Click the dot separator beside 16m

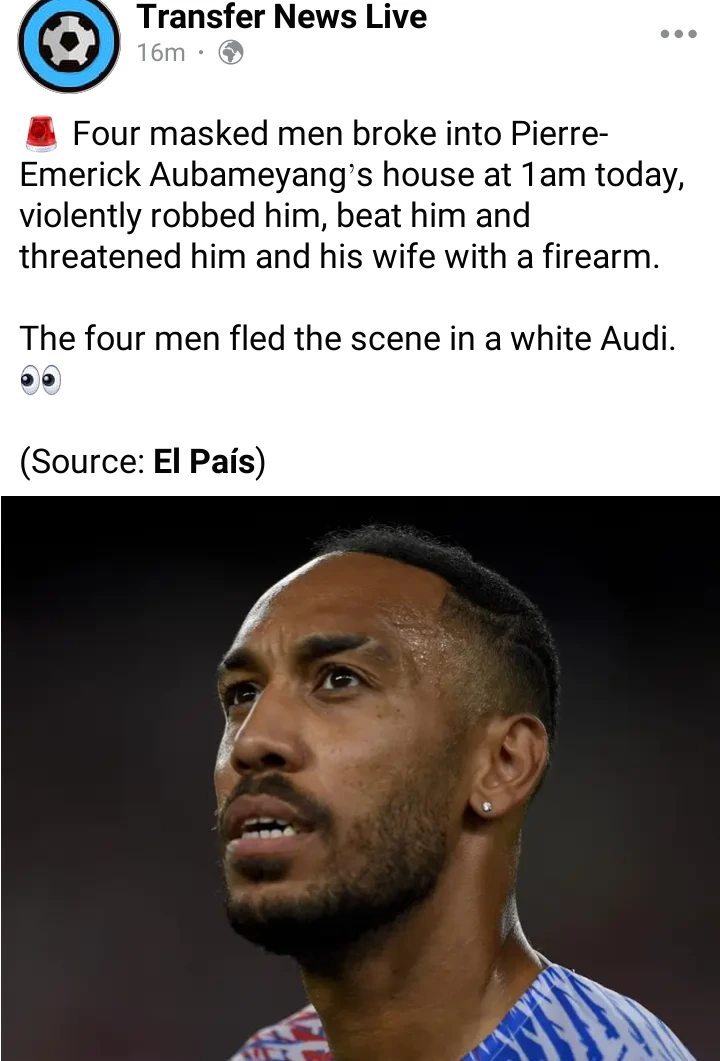pyautogui.click(x=201, y=53)
